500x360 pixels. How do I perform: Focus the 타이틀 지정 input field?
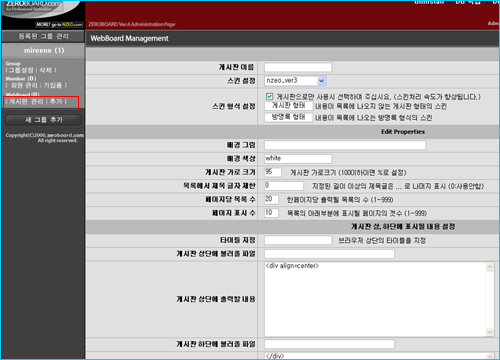[x=298, y=240]
